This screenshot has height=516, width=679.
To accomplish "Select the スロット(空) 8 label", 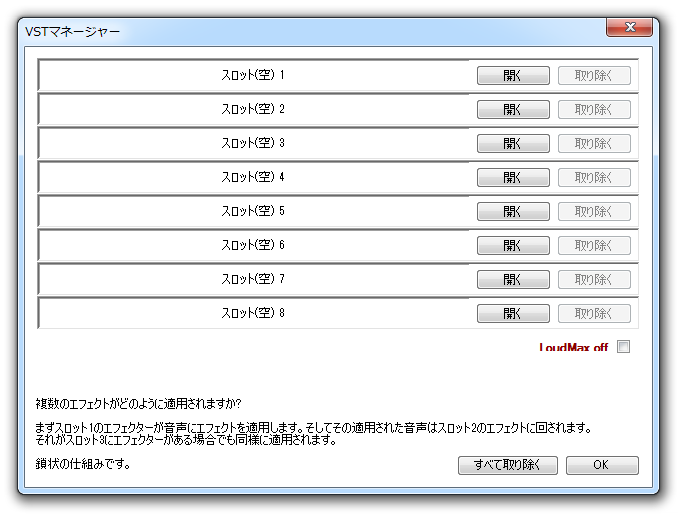I will (253, 313).
